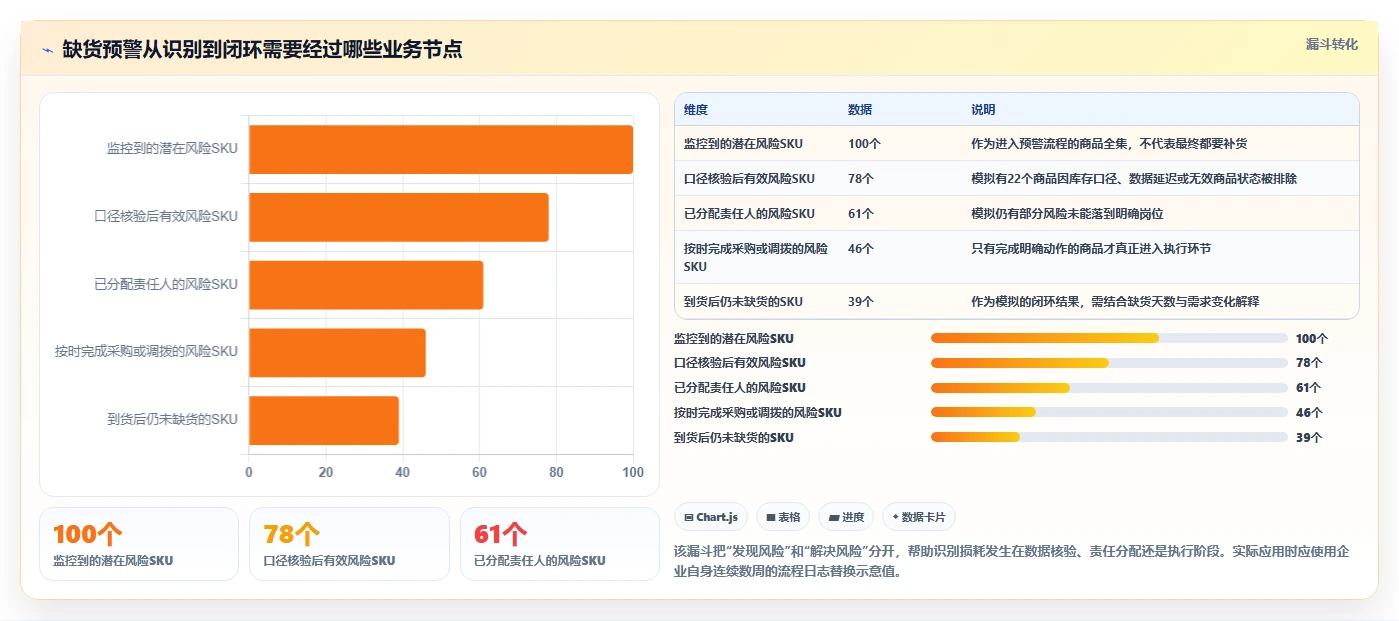
Task: Open the red 61个 stat card
Action: 560,544
